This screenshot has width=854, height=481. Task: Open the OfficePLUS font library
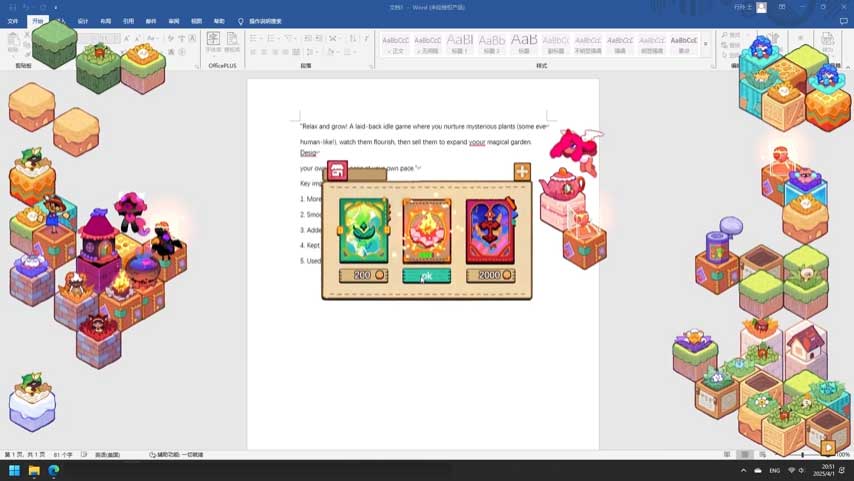click(x=213, y=42)
